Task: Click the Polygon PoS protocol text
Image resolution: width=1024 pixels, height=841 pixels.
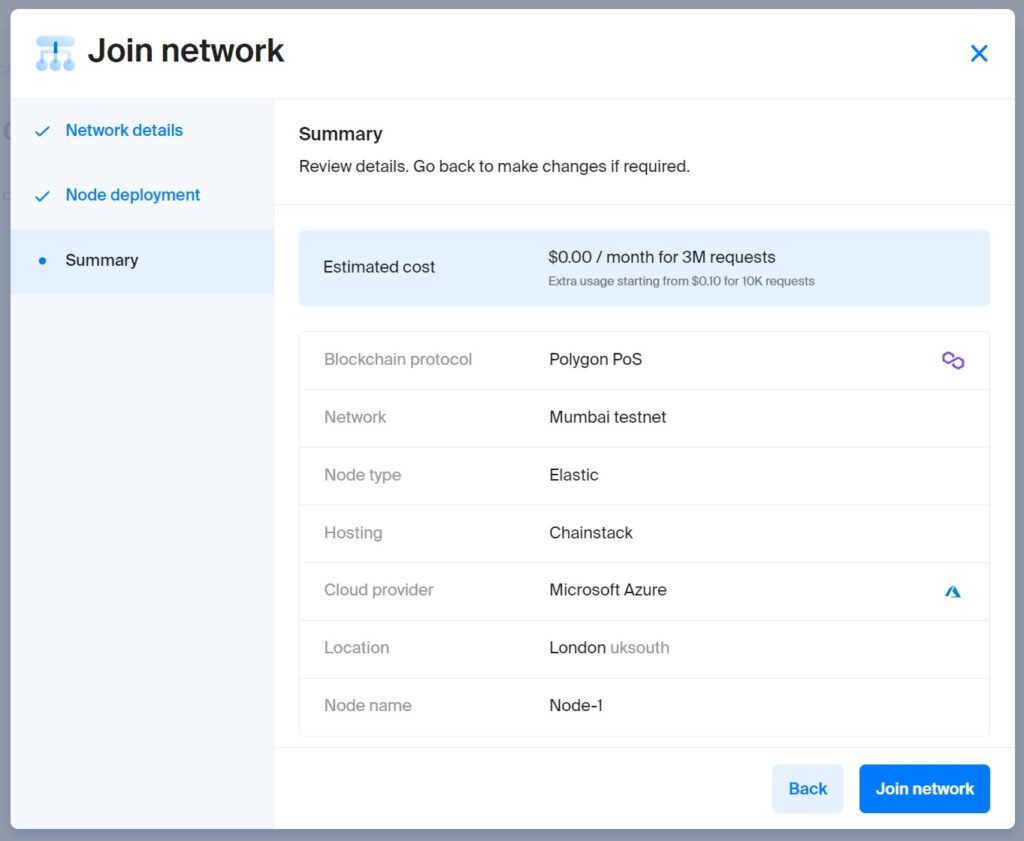Action: 595,359
